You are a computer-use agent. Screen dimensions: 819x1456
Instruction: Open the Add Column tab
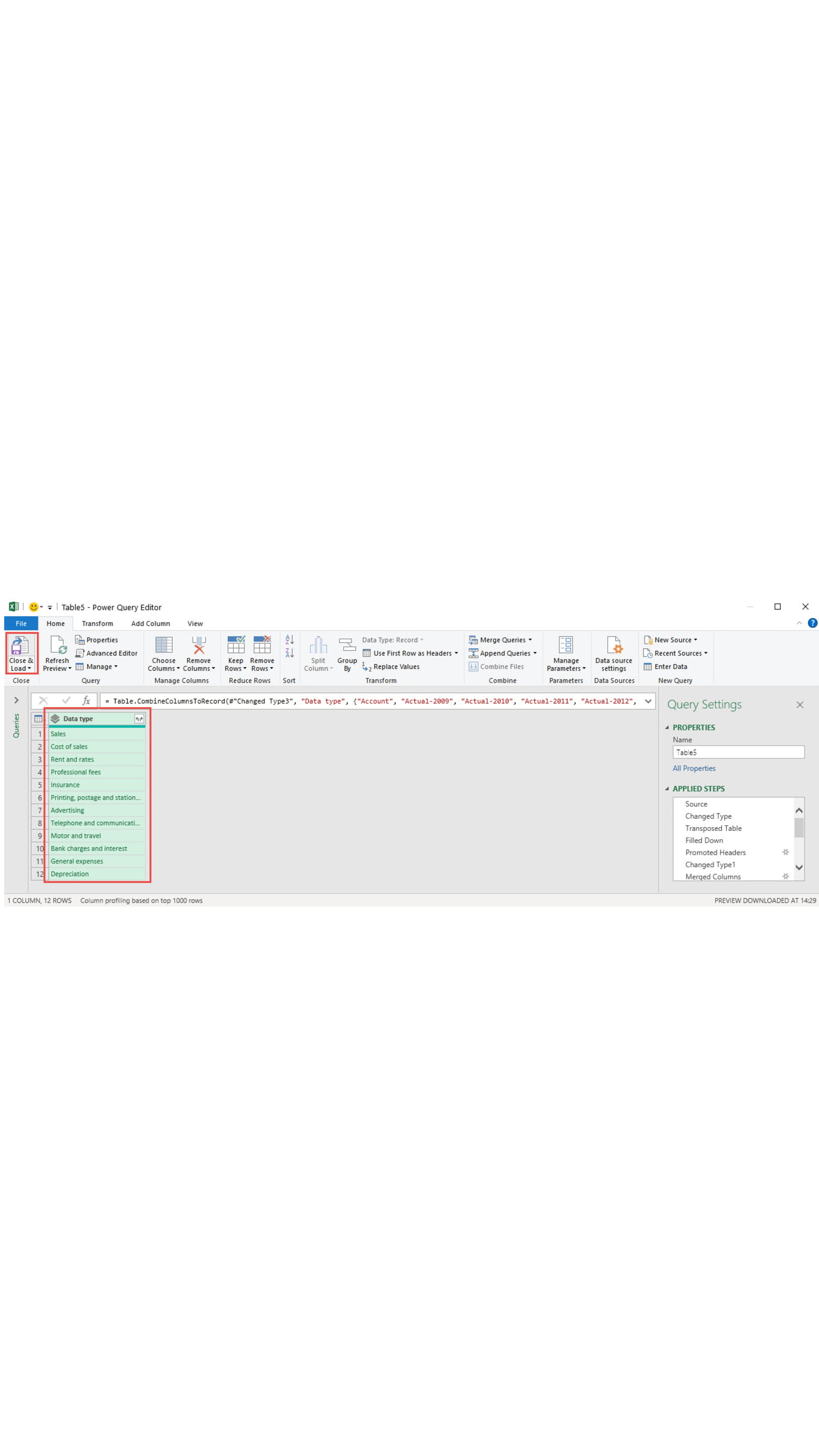[x=150, y=624]
